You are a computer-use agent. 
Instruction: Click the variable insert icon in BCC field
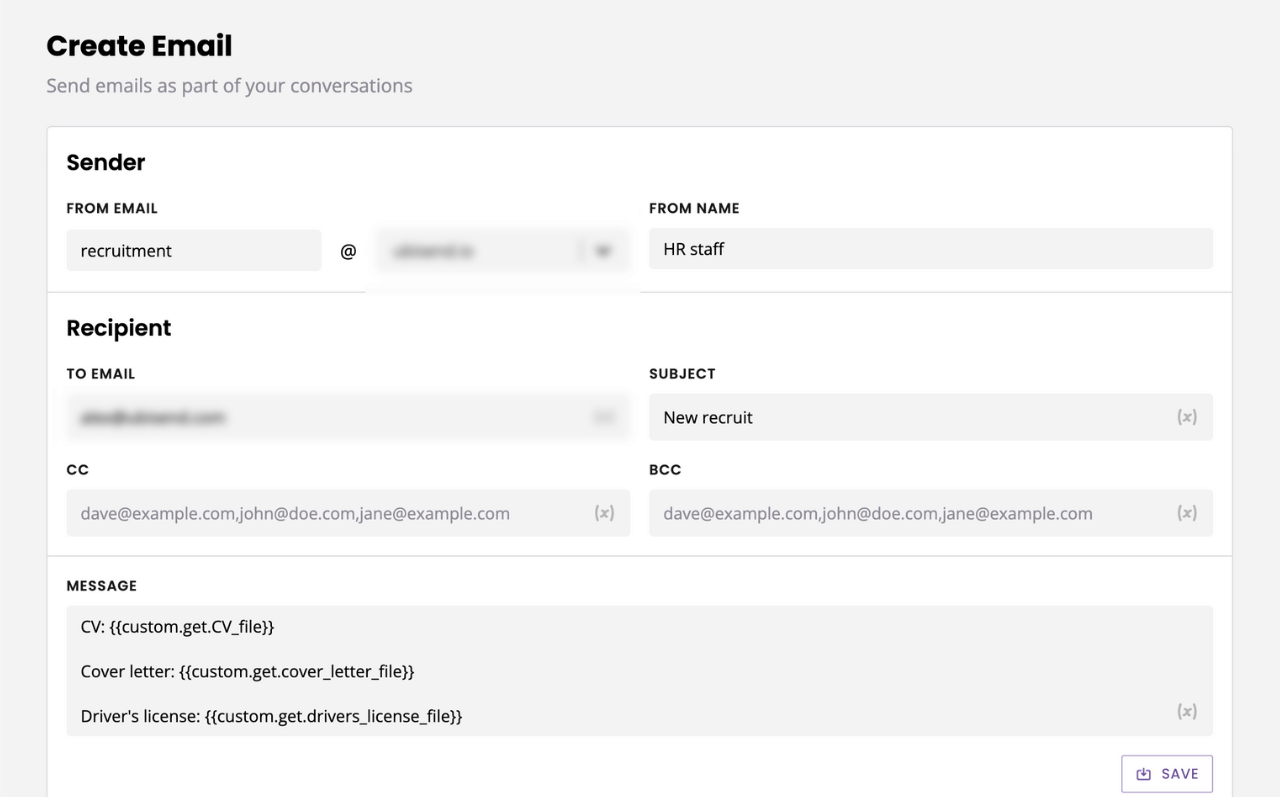1186,513
